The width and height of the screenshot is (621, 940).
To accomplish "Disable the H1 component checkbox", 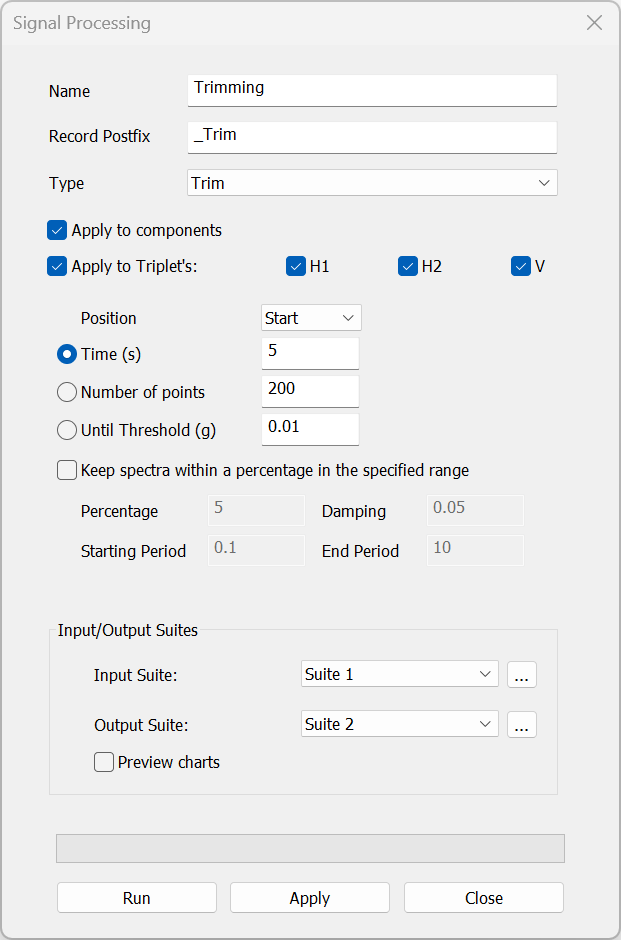I will [296, 267].
